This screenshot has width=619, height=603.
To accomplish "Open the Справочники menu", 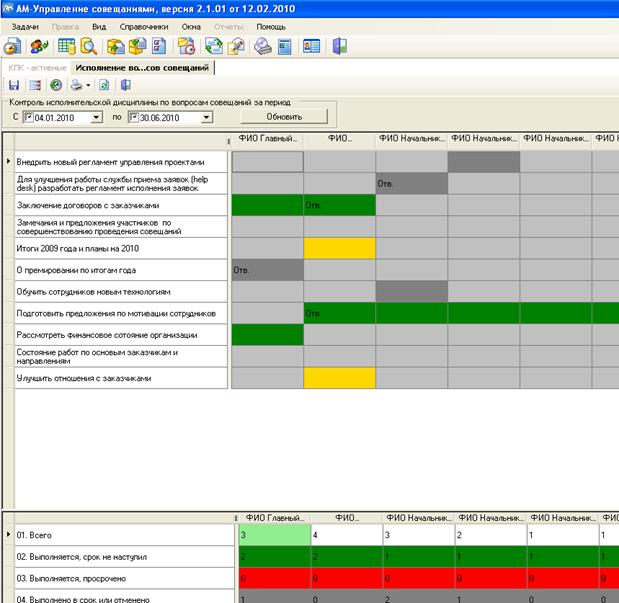I will point(145,25).
